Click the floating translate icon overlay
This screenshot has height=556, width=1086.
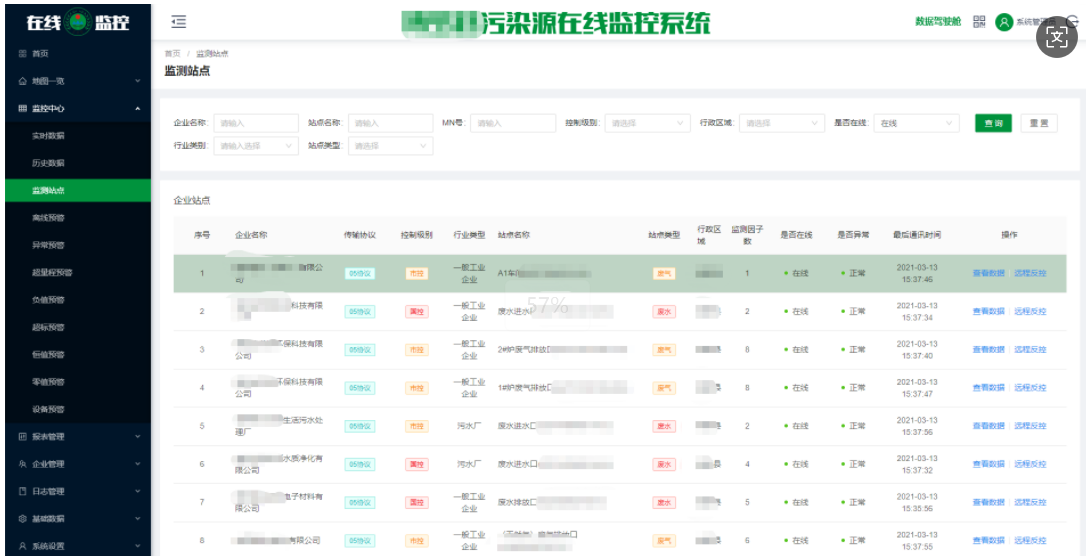tap(1058, 37)
